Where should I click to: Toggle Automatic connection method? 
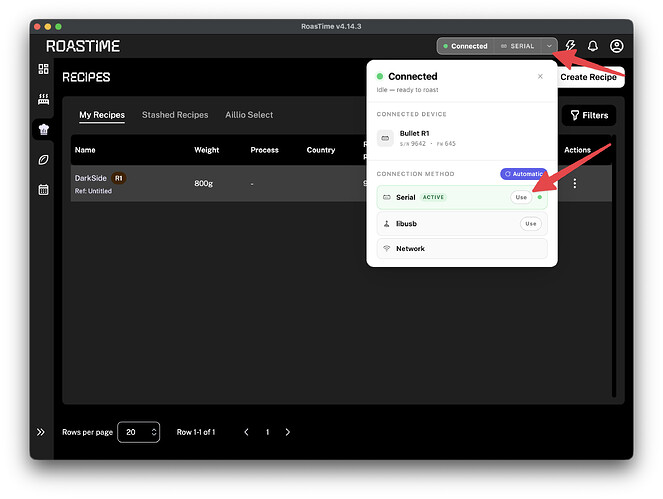pyautogui.click(x=523, y=174)
